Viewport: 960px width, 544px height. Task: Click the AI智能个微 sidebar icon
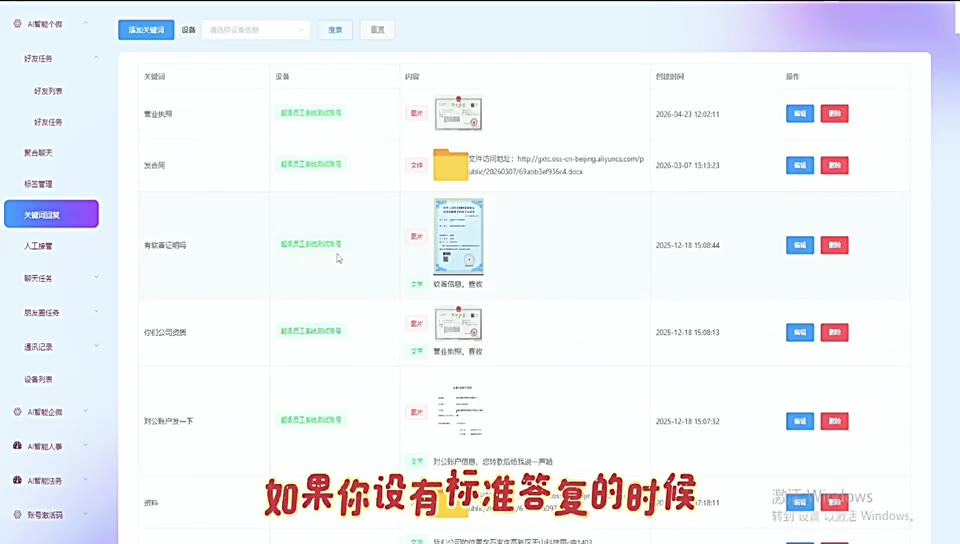[x=17, y=24]
